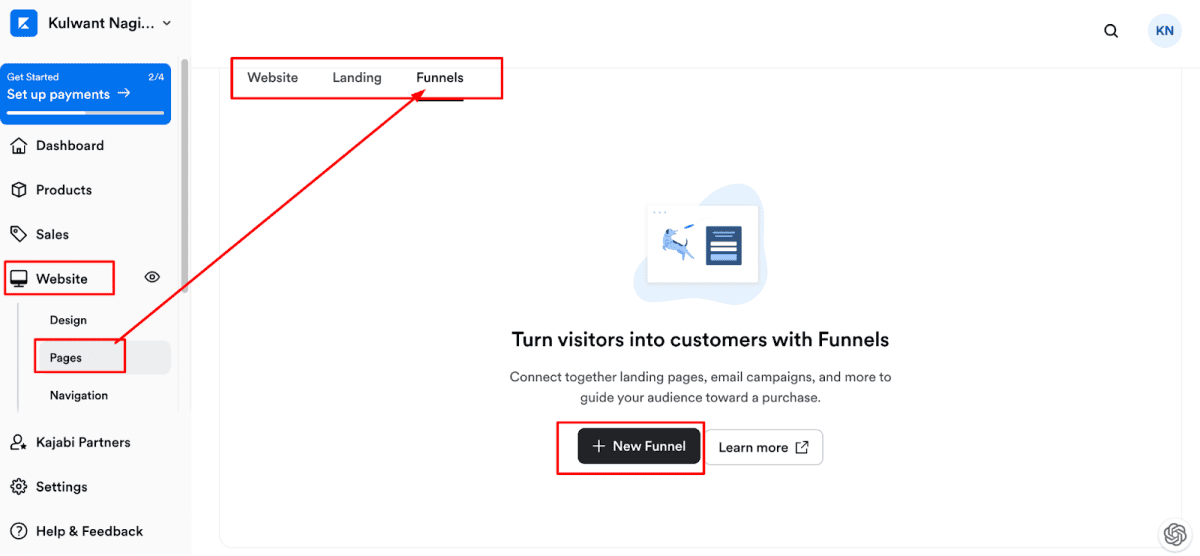Switch to the Landing tab
This screenshot has height=556, width=1200.
(357, 78)
